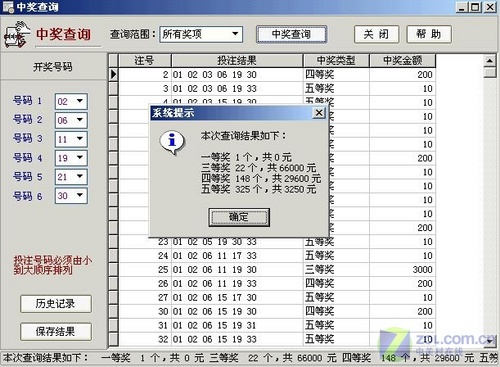500x367 pixels.
Task: Click the 中奖查询 logo icon at top left
Action: (x=15, y=34)
